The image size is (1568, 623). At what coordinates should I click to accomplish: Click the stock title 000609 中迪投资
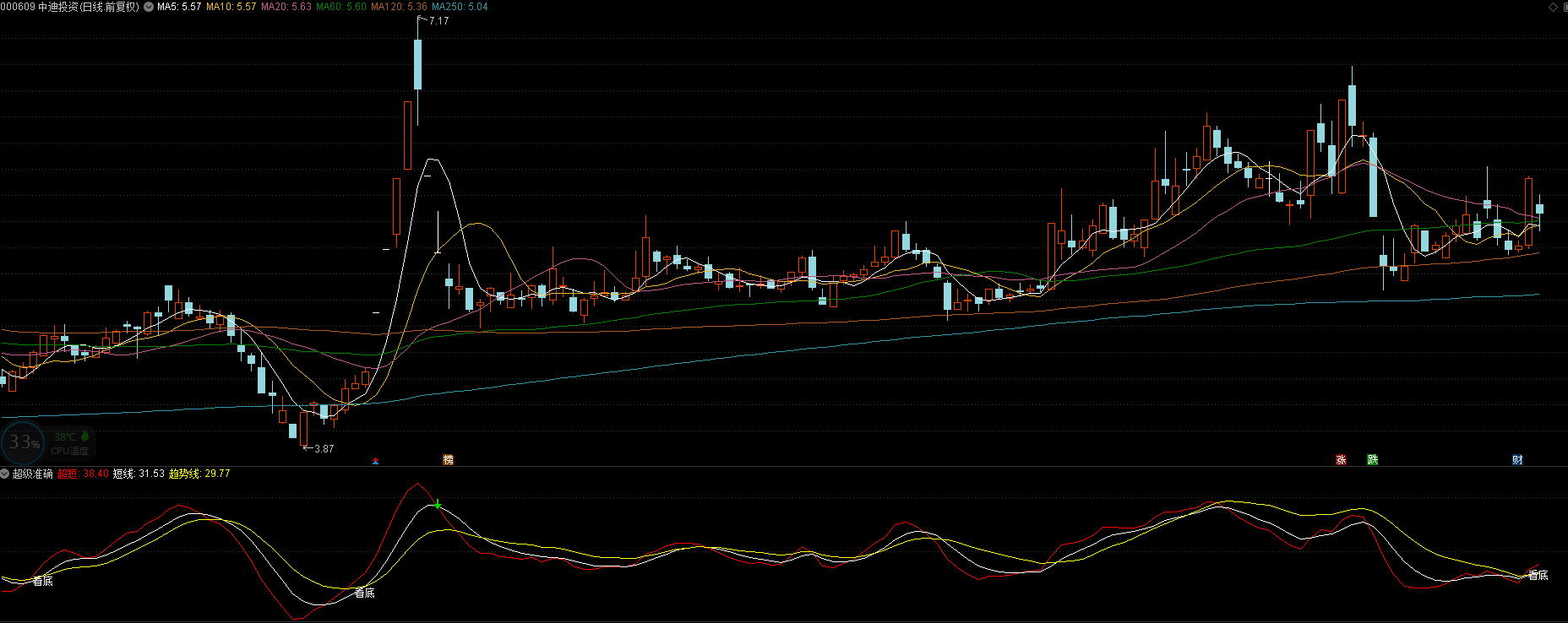tap(38, 7)
